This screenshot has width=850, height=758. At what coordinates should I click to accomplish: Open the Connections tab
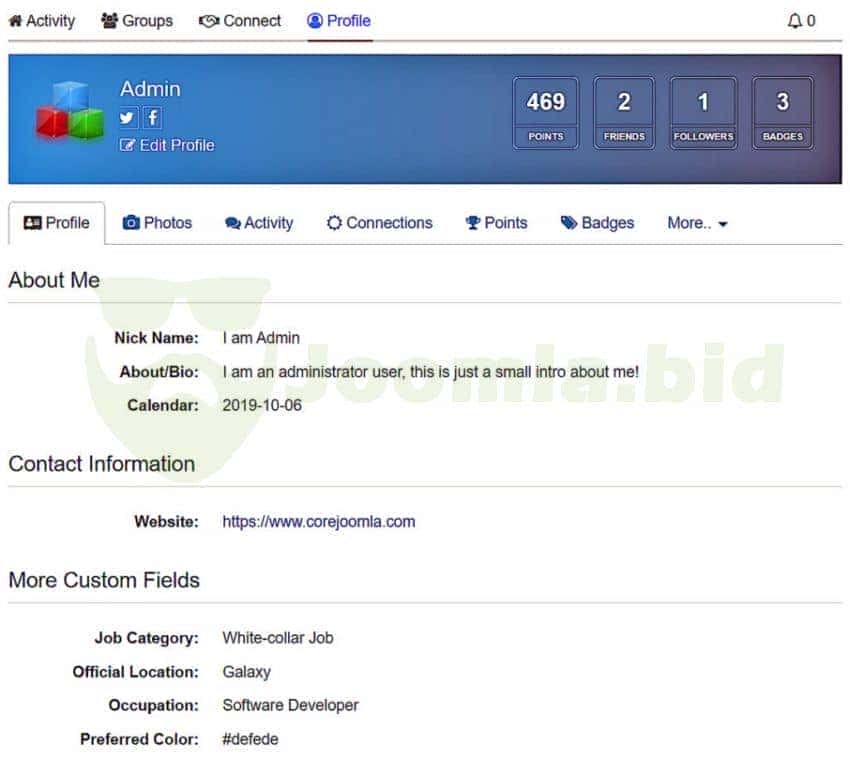[x=379, y=223]
